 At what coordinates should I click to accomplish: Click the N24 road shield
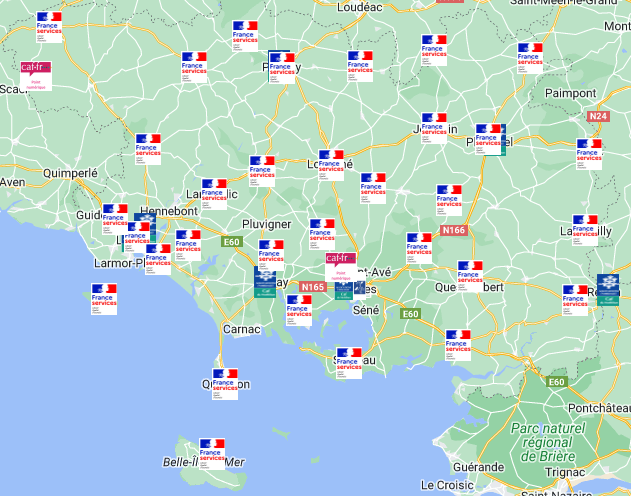(x=598, y=116)
